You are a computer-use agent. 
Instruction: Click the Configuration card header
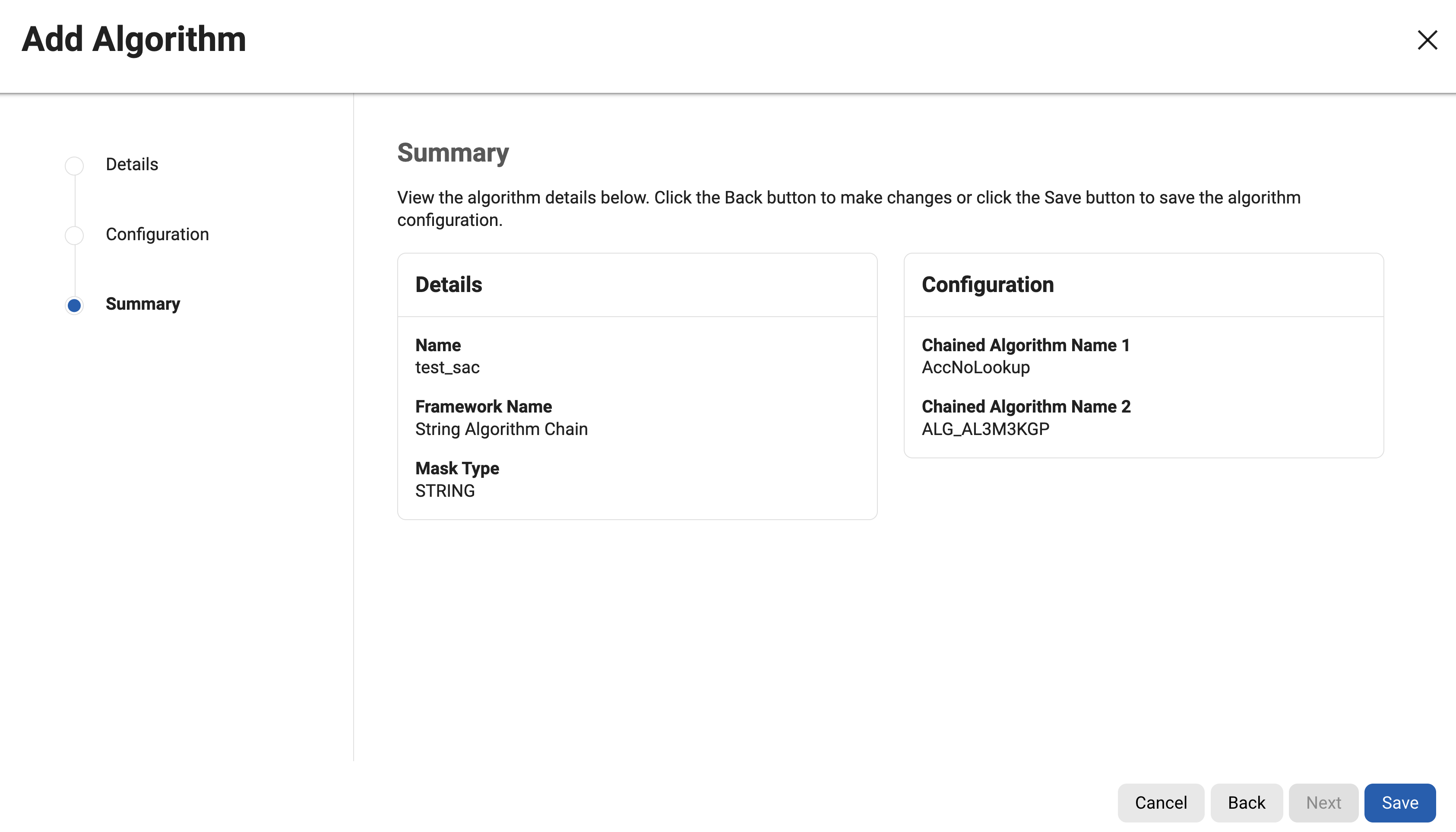click(987, 285)
